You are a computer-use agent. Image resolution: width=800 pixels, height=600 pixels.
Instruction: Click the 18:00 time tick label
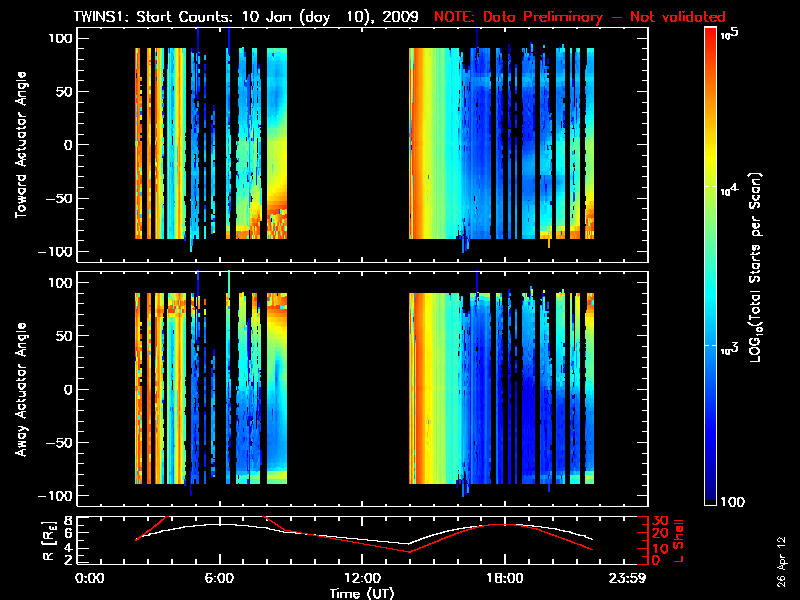504,578
